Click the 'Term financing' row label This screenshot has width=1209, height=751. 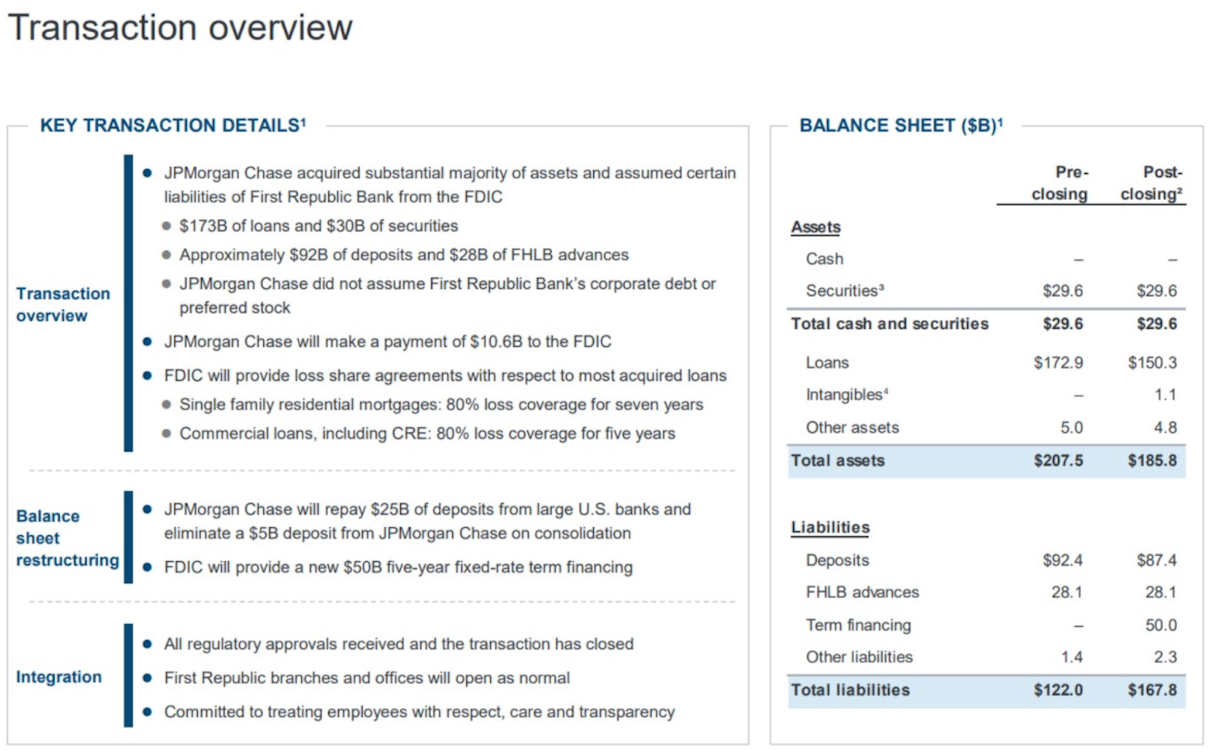pyautogui.click(x=858, y=625)
